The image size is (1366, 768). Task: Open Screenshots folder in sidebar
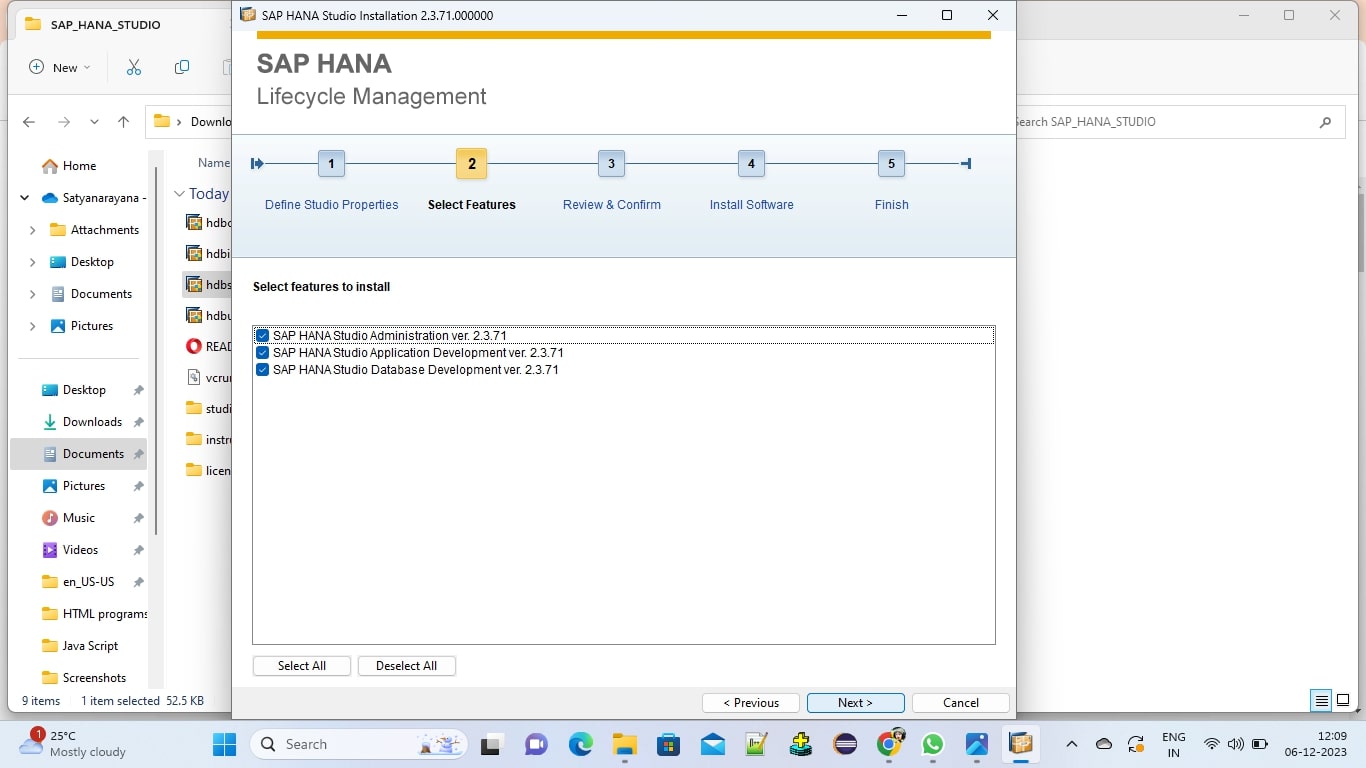click(84, 678)
